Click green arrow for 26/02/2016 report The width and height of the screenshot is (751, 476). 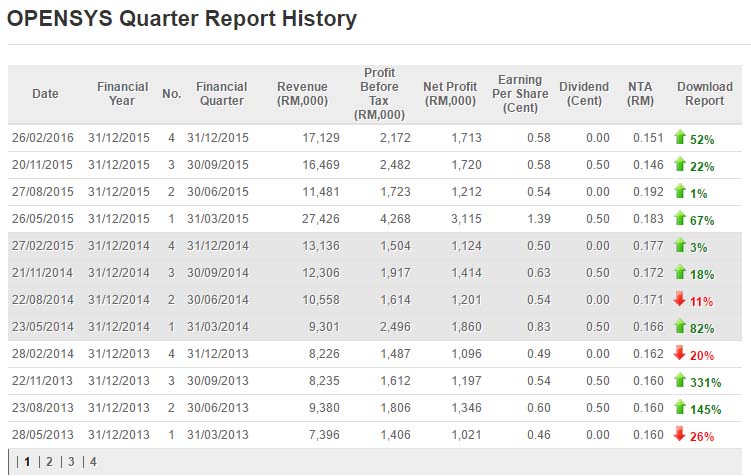[680, 138]
